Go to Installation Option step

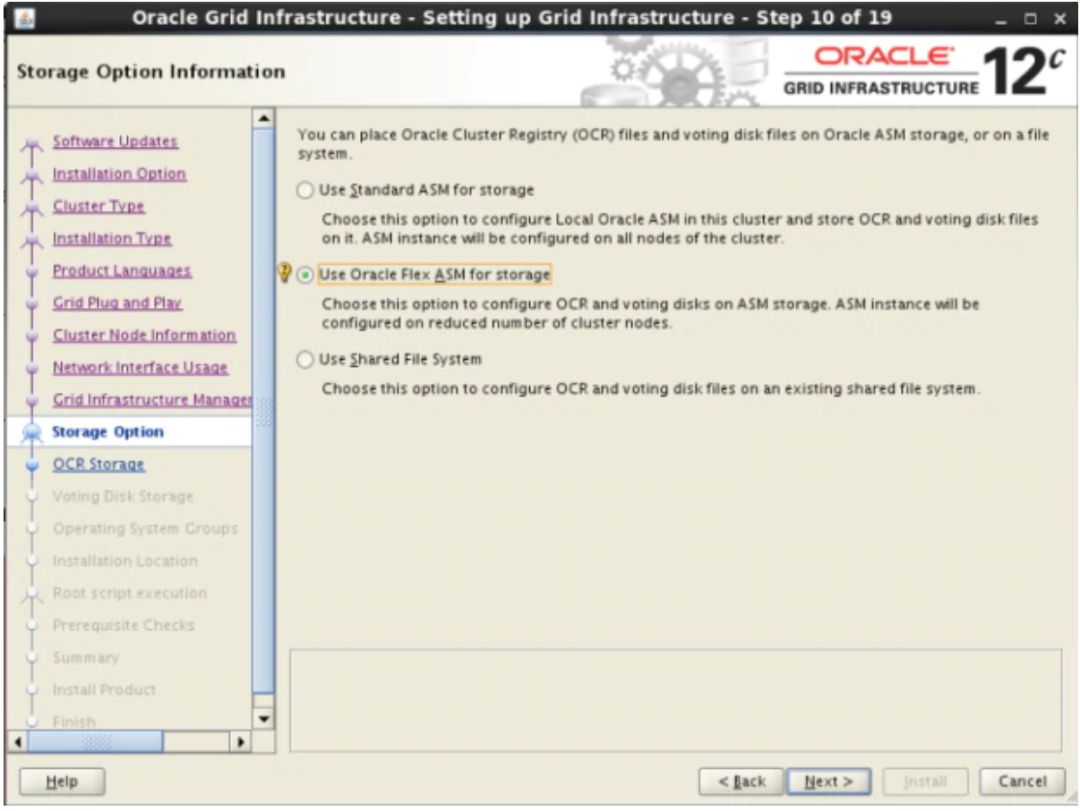coord(119,174)
